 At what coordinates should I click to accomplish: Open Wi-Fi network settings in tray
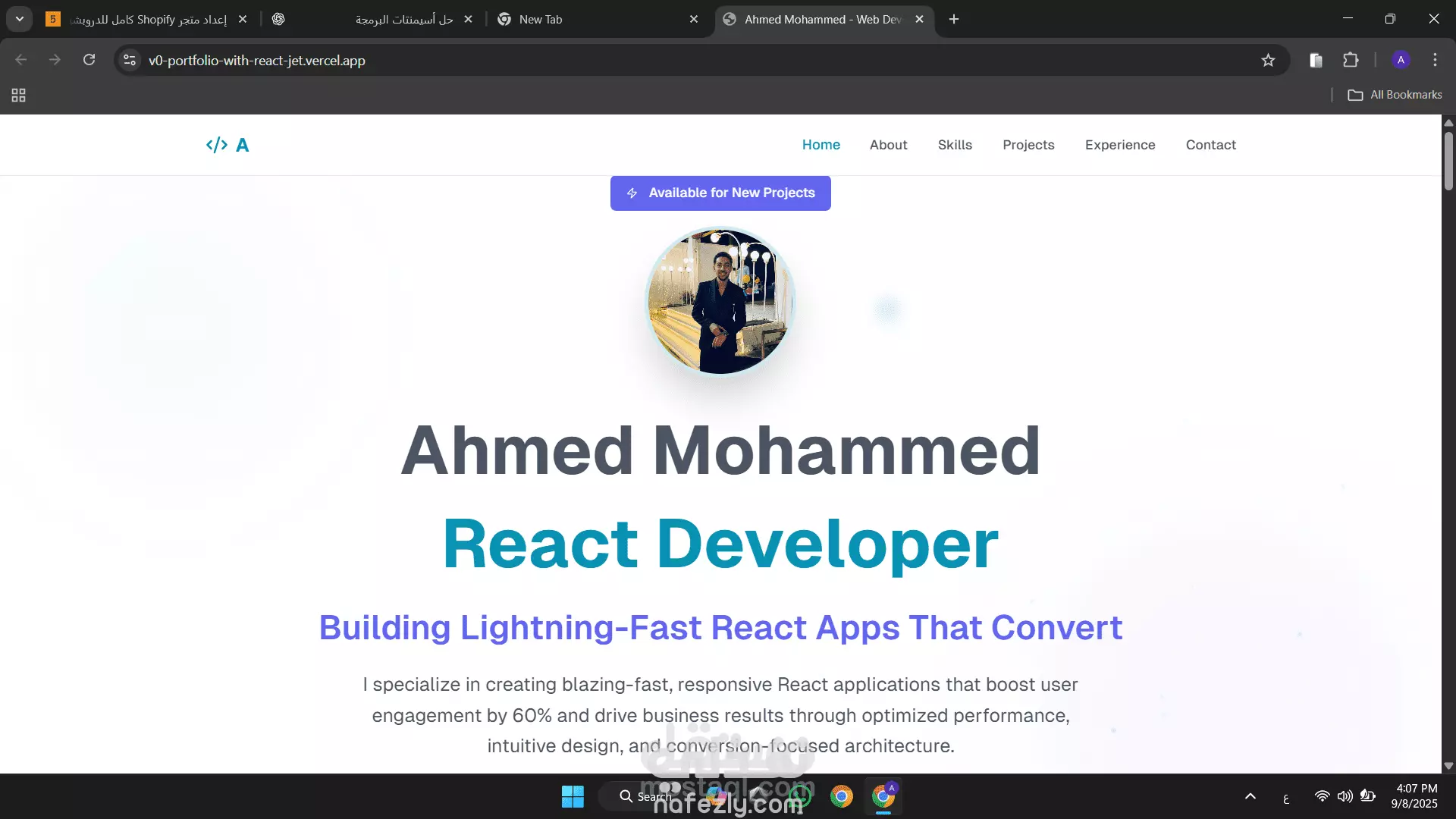tap(1322, 796)
